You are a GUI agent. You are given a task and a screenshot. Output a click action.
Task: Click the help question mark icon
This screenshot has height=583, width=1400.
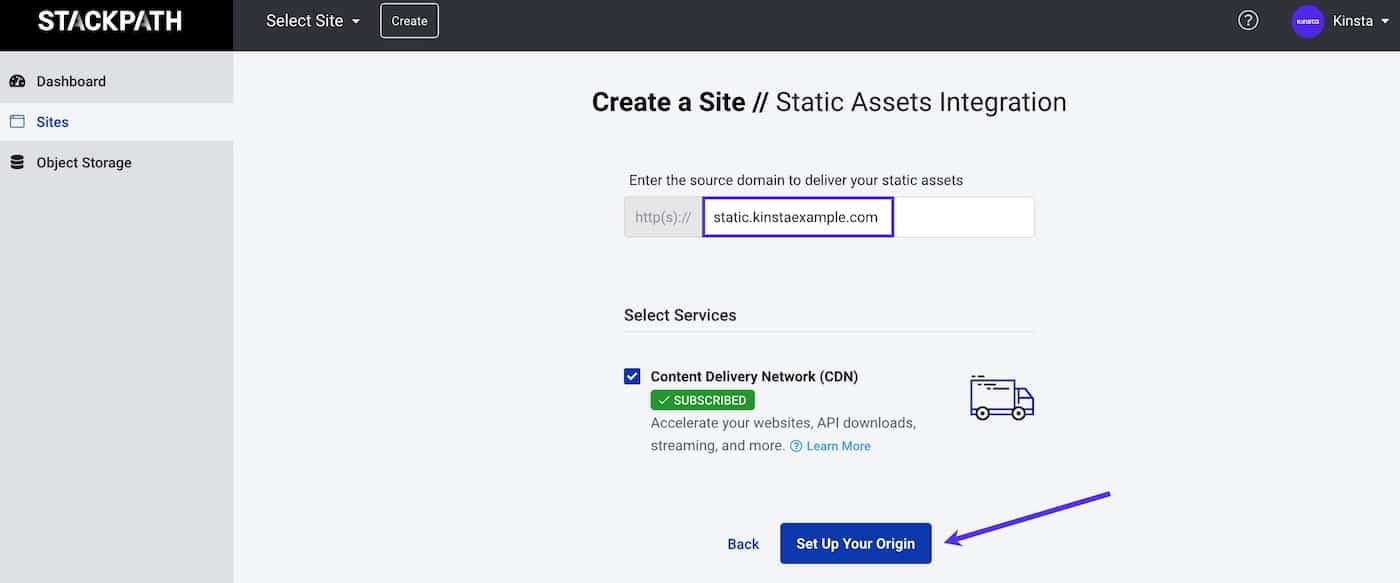(1247, 19)
